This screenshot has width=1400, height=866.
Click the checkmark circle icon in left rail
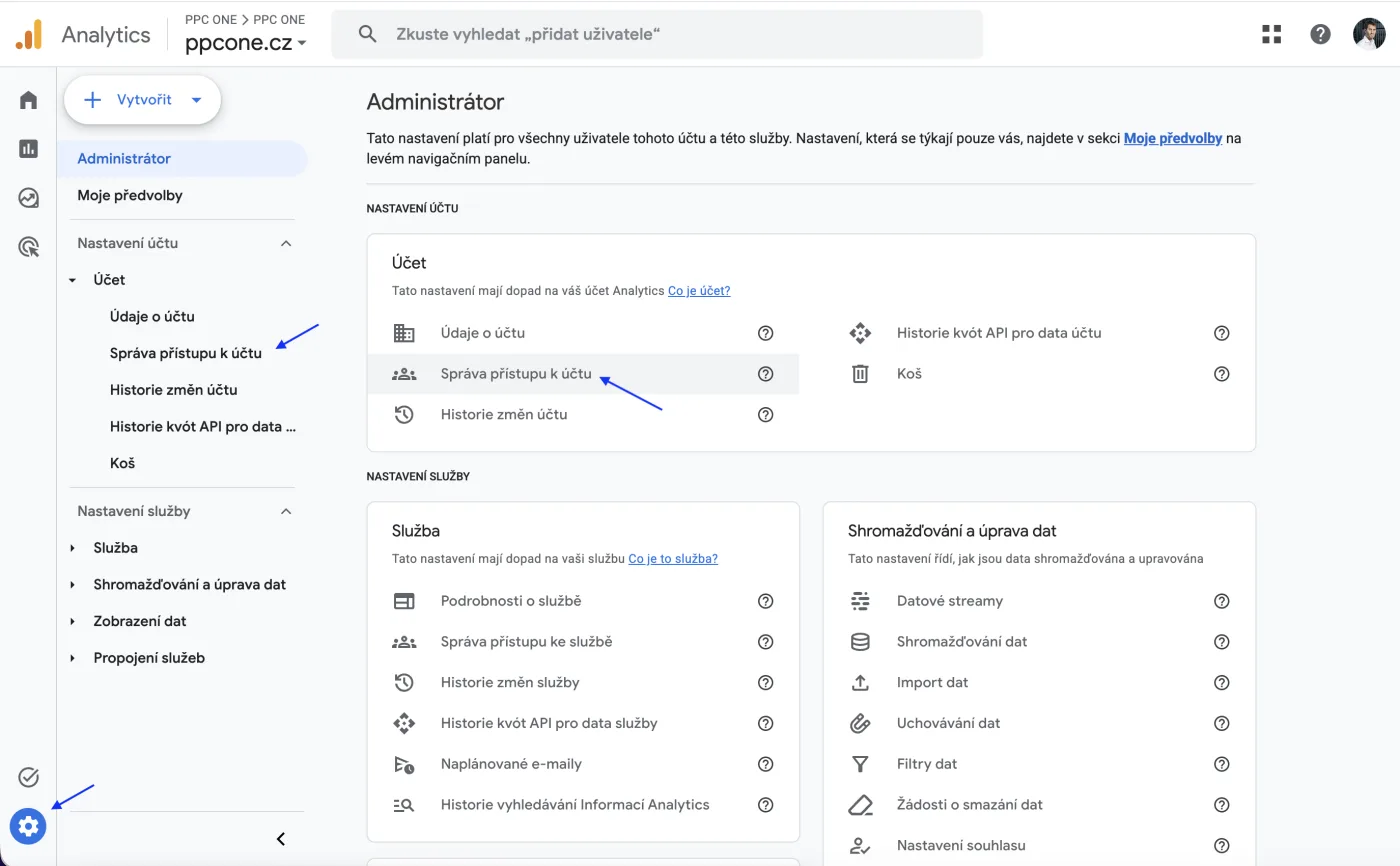click(x=28, y=777)
